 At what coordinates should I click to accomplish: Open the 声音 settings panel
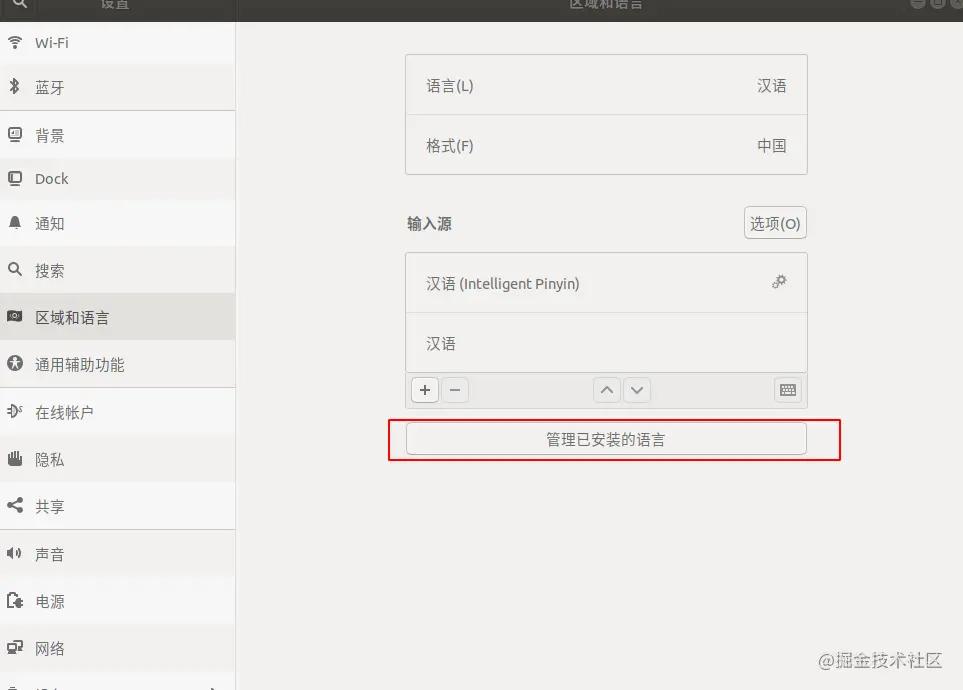coord(117,554)
